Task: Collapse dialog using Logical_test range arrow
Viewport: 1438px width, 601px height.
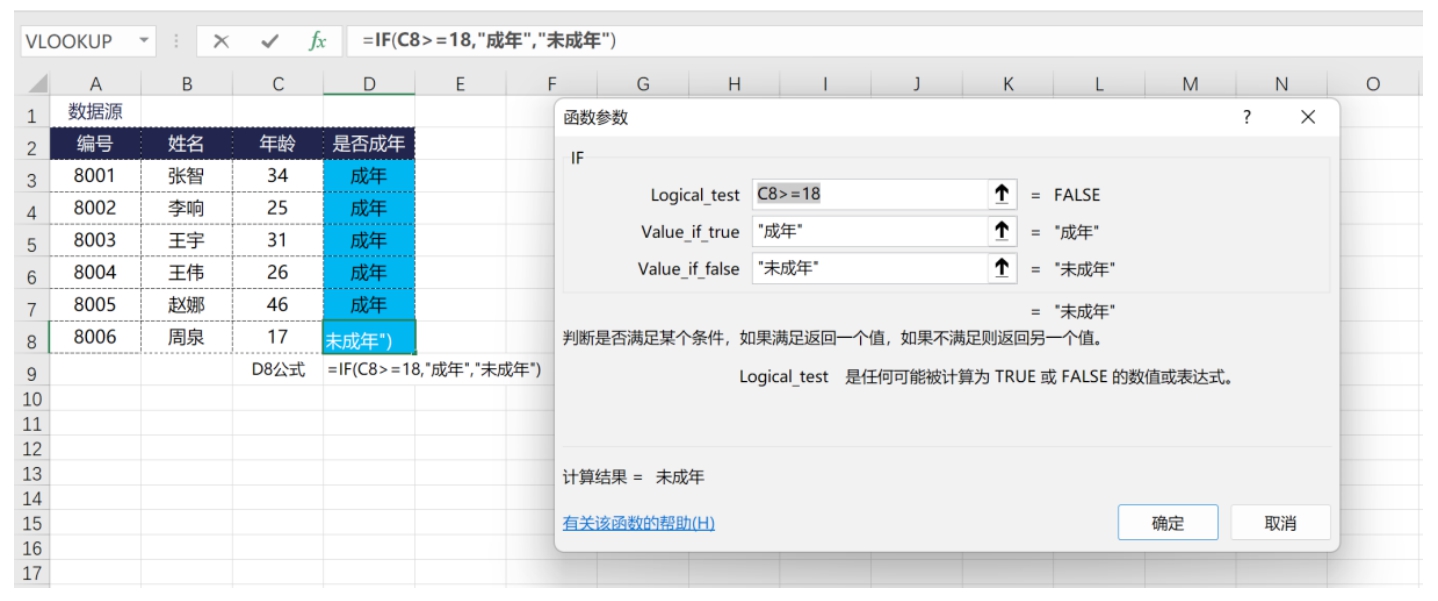Action: [x=1000, y=195]
